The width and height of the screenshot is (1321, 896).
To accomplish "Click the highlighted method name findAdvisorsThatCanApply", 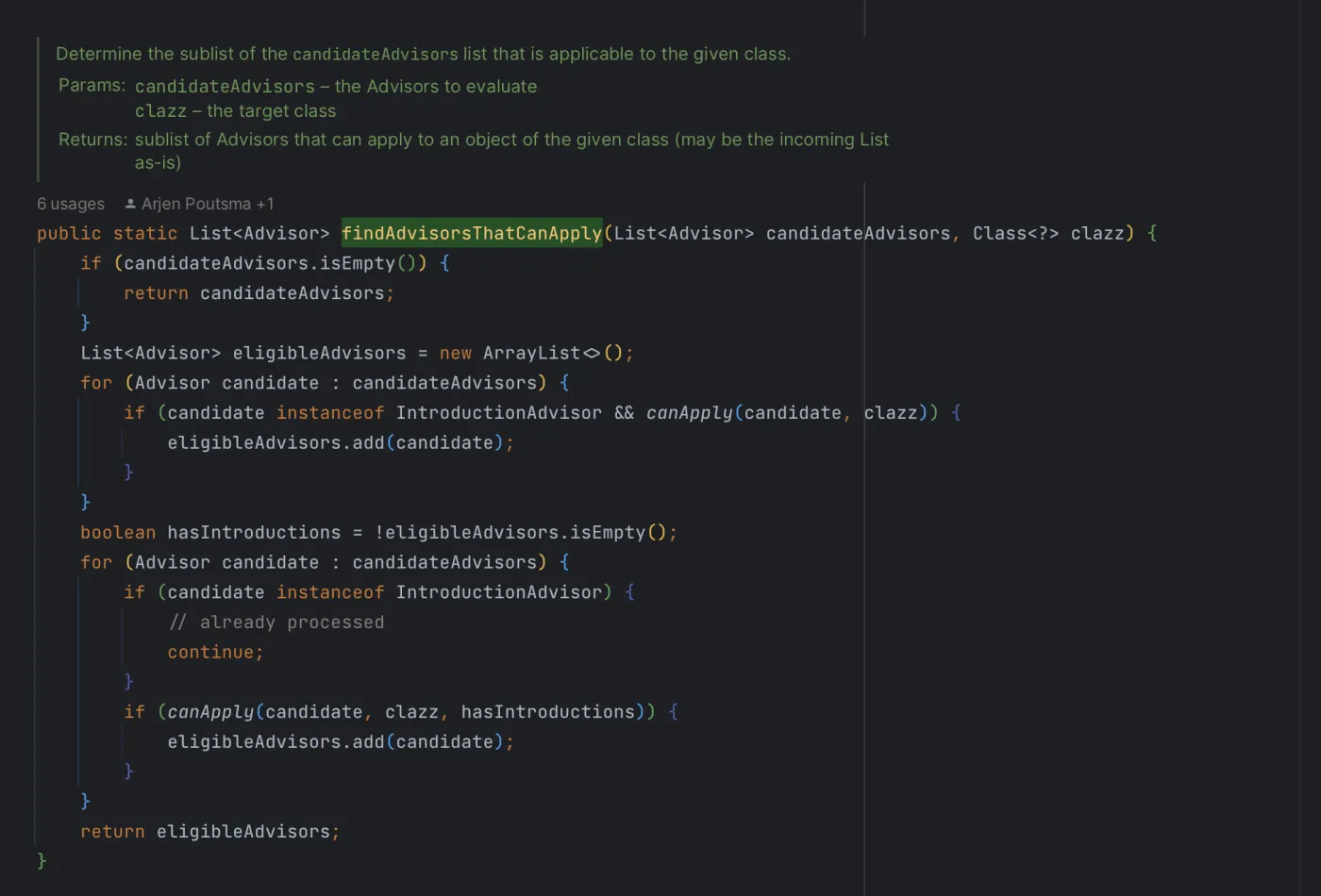I will pyautogui.click(x=472, y=233).
